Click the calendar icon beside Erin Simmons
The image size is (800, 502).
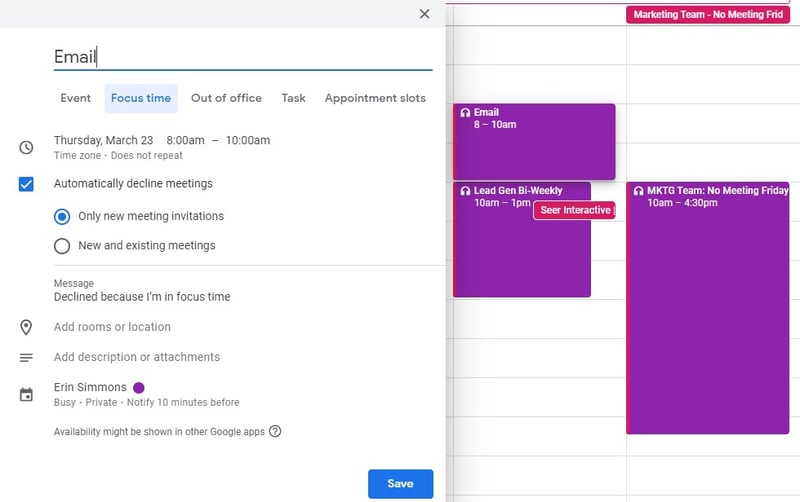pyautogui.click(x=27, y=395)
